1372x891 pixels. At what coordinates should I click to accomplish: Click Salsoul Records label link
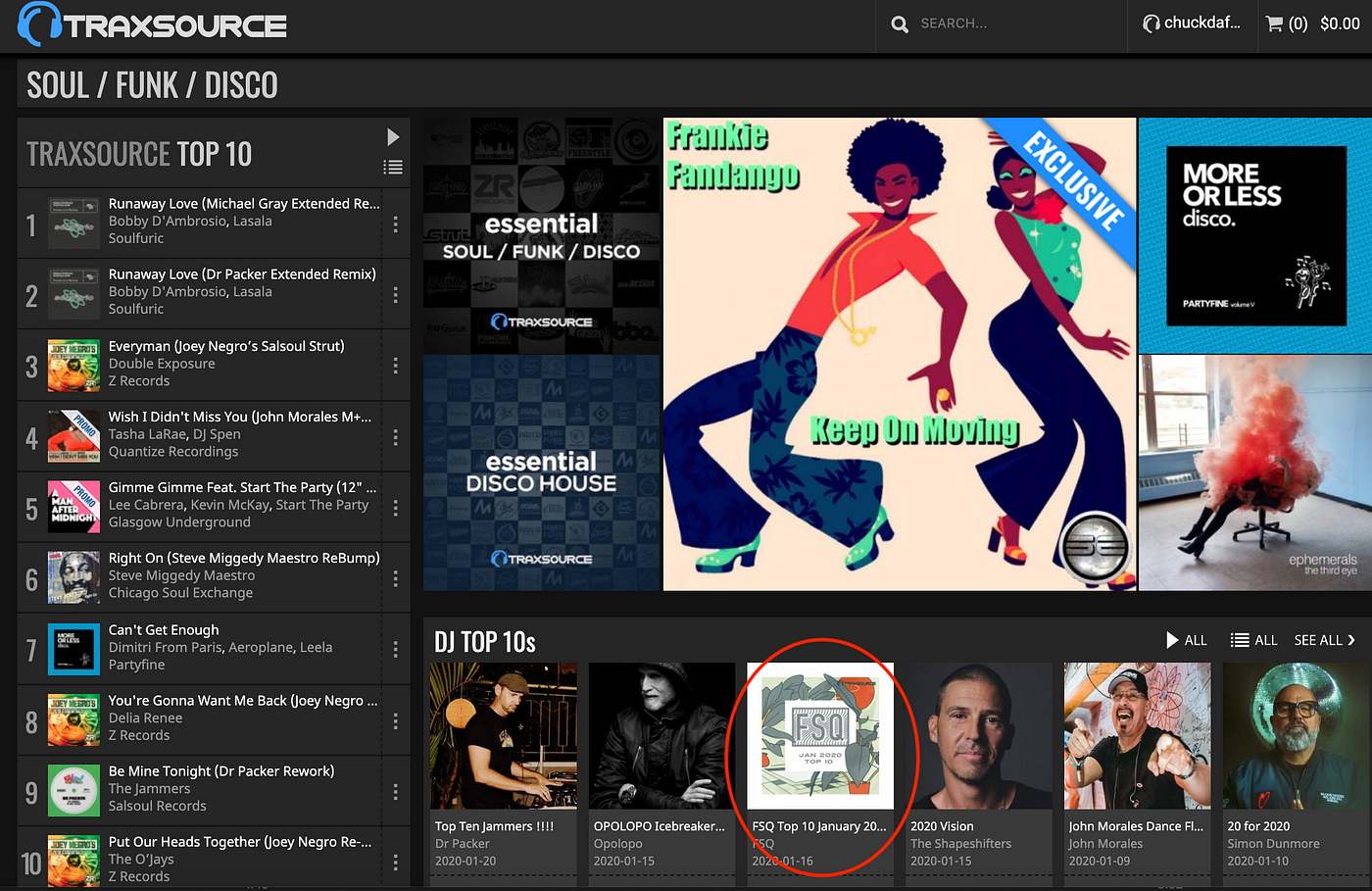157,806
